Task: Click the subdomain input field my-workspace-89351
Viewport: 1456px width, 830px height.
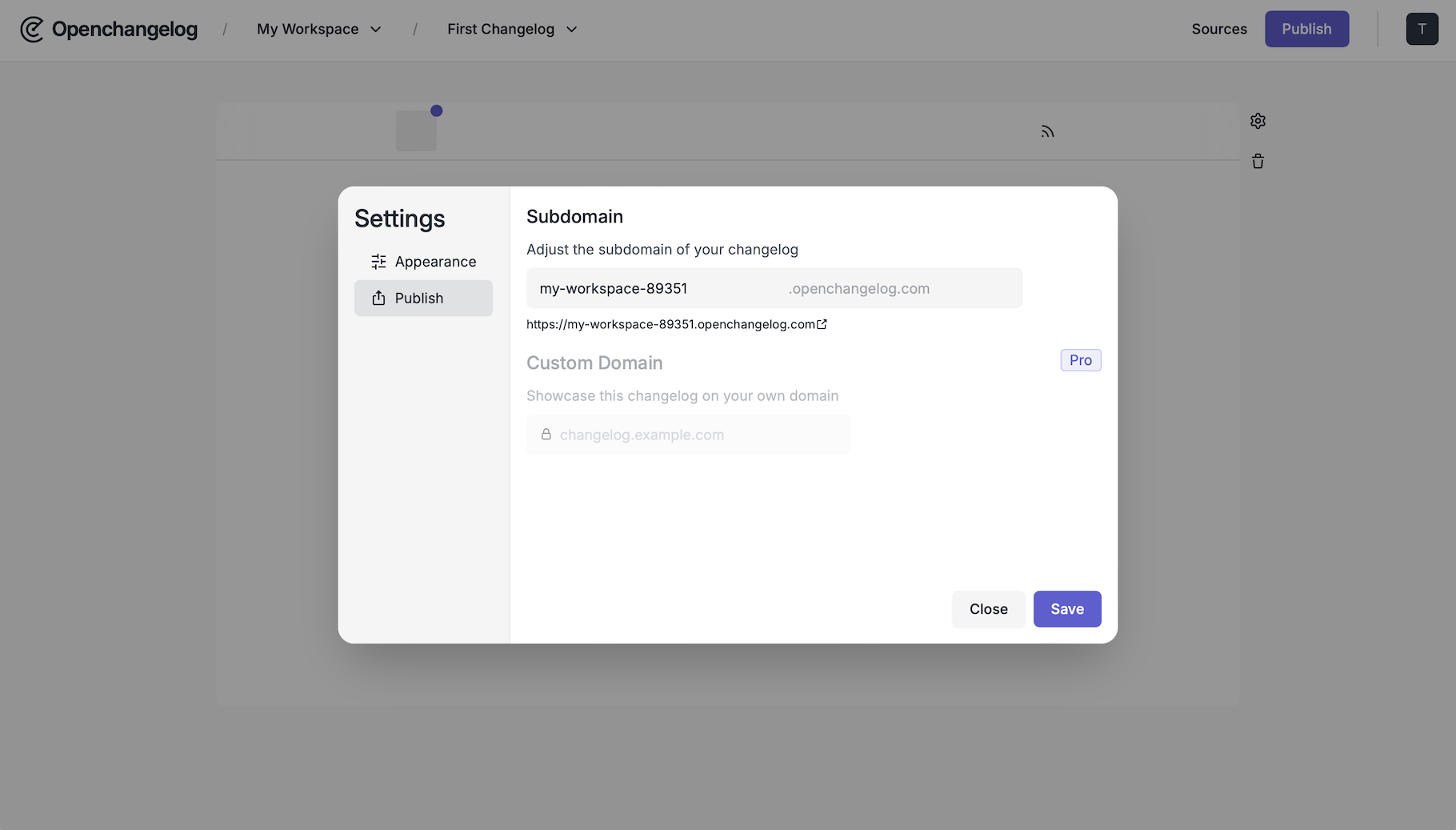Action: pyautogui.click(x=640, y=288)
